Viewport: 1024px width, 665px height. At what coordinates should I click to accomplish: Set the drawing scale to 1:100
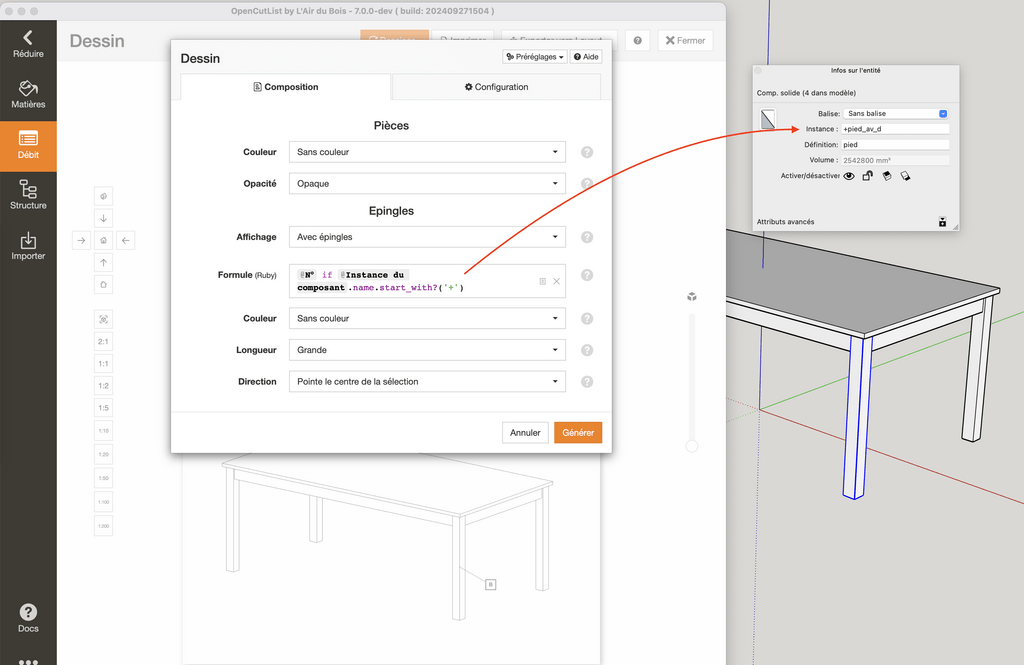click(103, 502)
